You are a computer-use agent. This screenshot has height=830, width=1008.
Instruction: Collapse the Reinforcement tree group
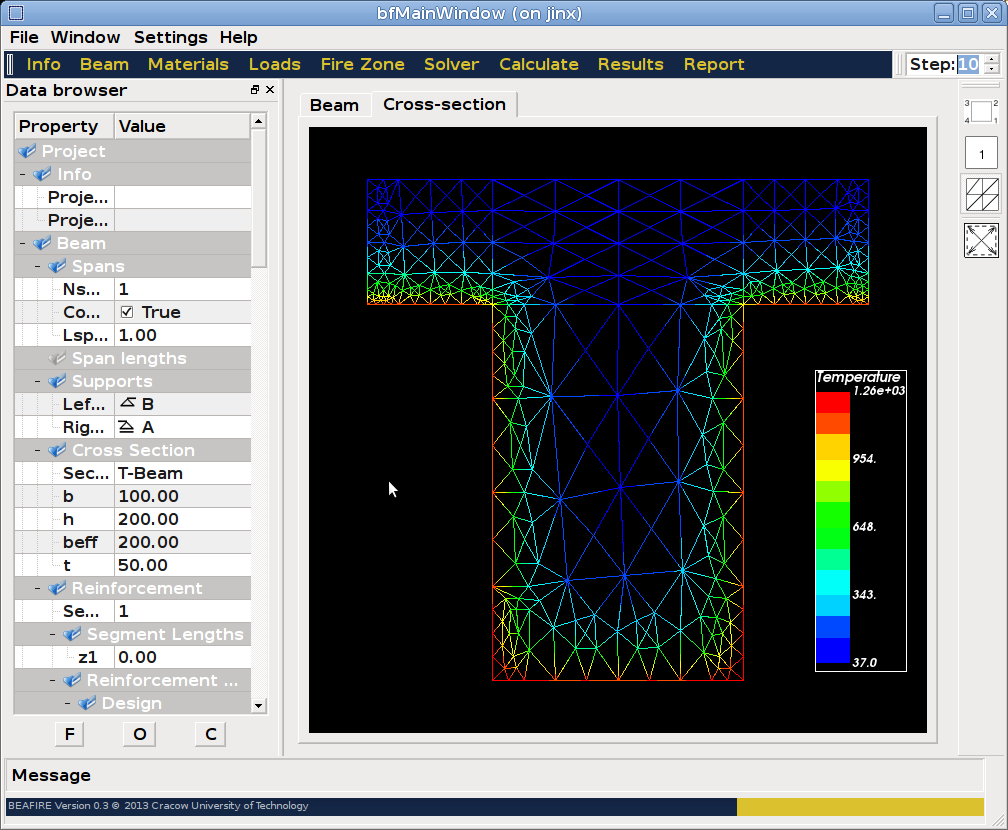point(37,588)
